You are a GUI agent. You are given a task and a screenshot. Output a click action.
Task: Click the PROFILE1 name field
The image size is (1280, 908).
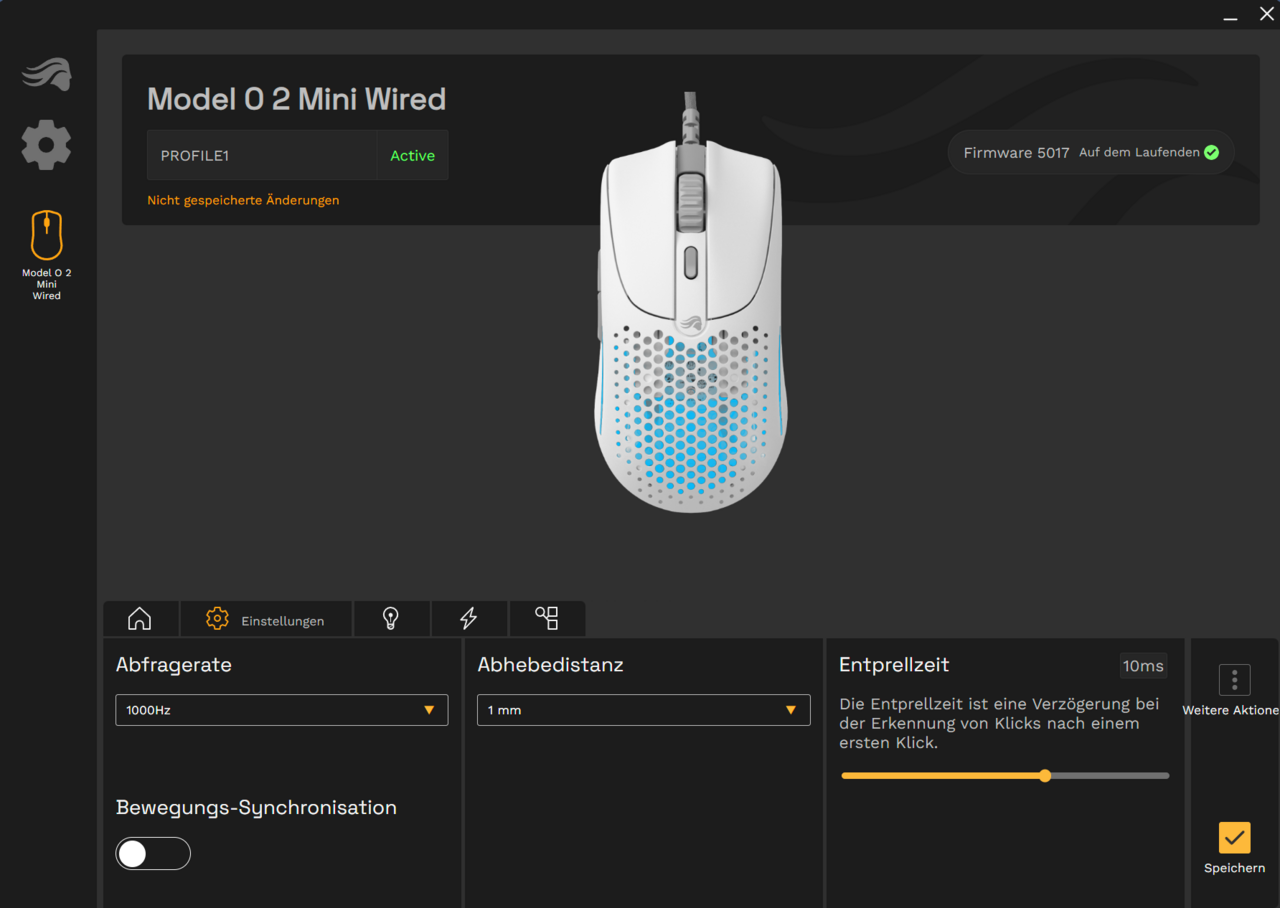[262, 155]
